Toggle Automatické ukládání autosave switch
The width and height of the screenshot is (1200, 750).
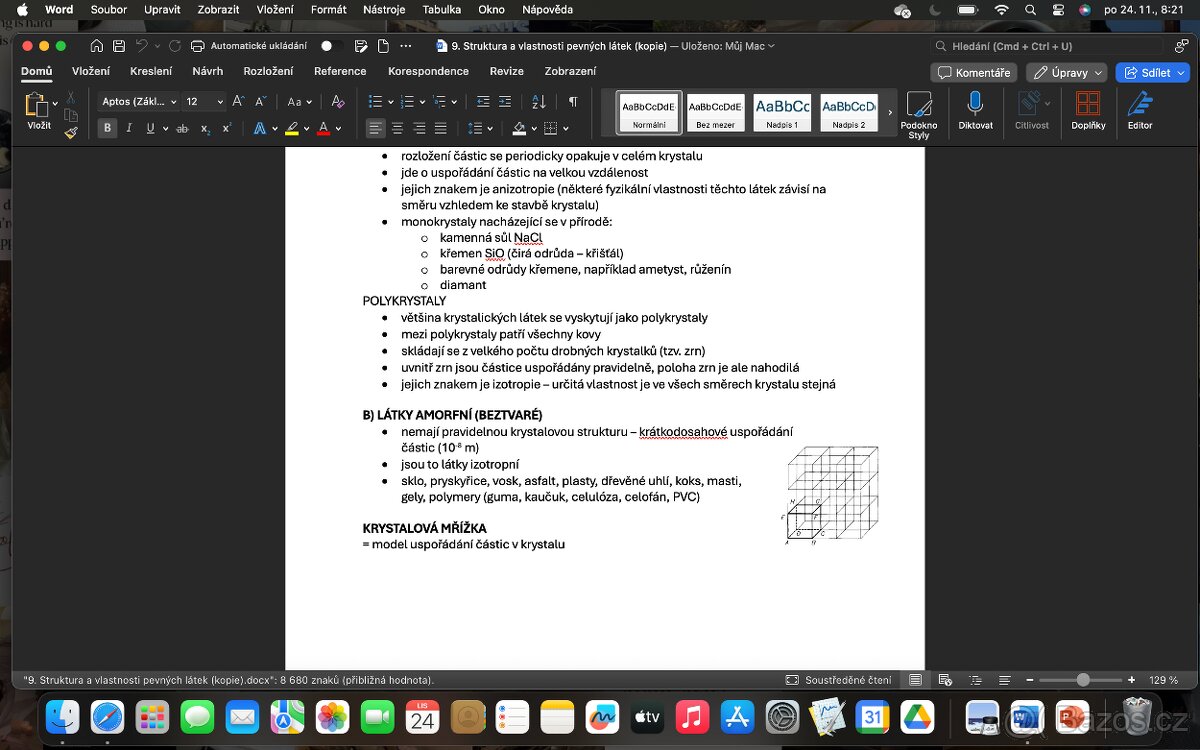coord(332,46)
